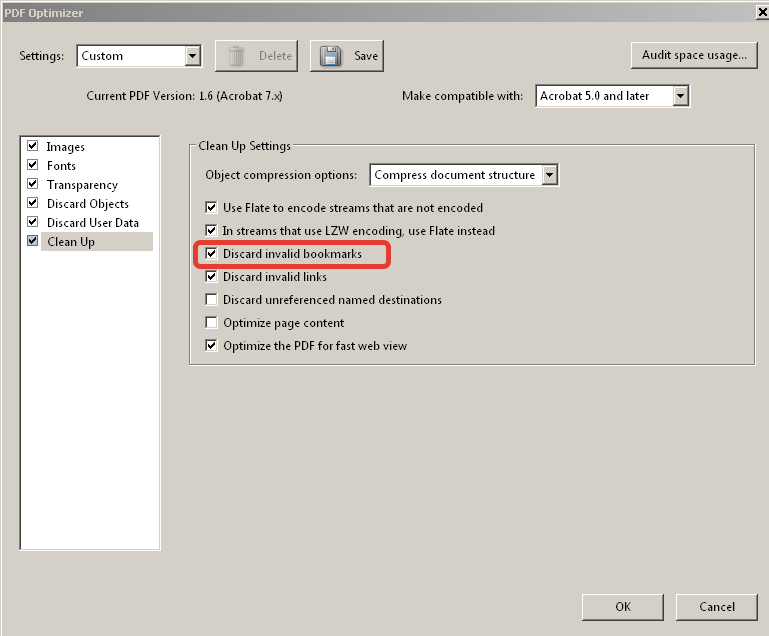Click Current PDF Version text
The width and height of the screenshot is (769, 636).
[184, 96]
